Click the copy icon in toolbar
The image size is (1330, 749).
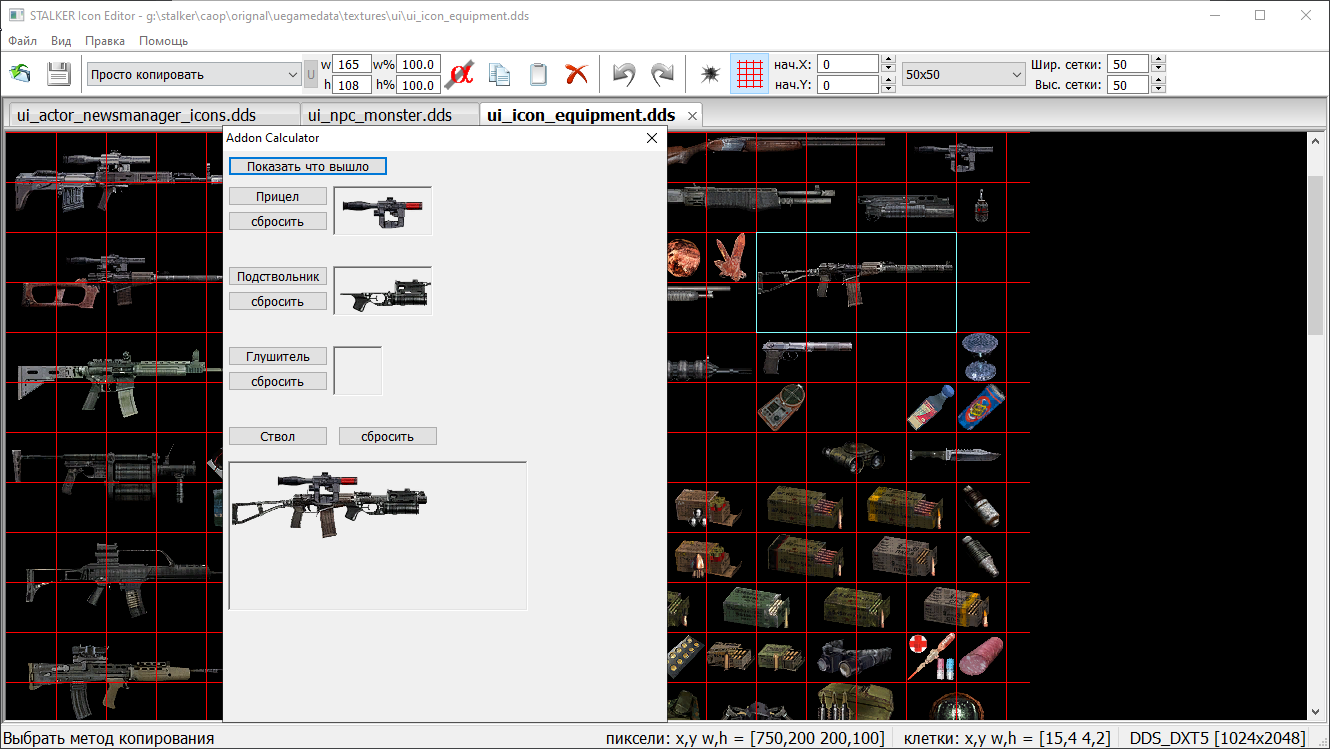[x=500, y=74]
